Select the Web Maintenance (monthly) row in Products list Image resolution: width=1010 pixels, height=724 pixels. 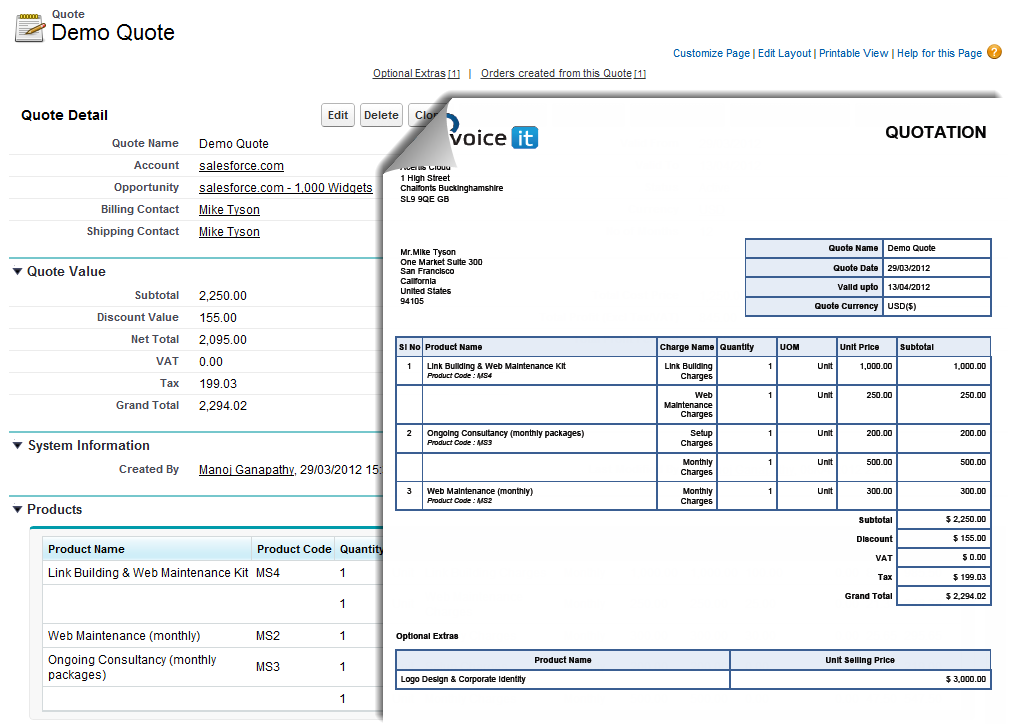(213, 636)
